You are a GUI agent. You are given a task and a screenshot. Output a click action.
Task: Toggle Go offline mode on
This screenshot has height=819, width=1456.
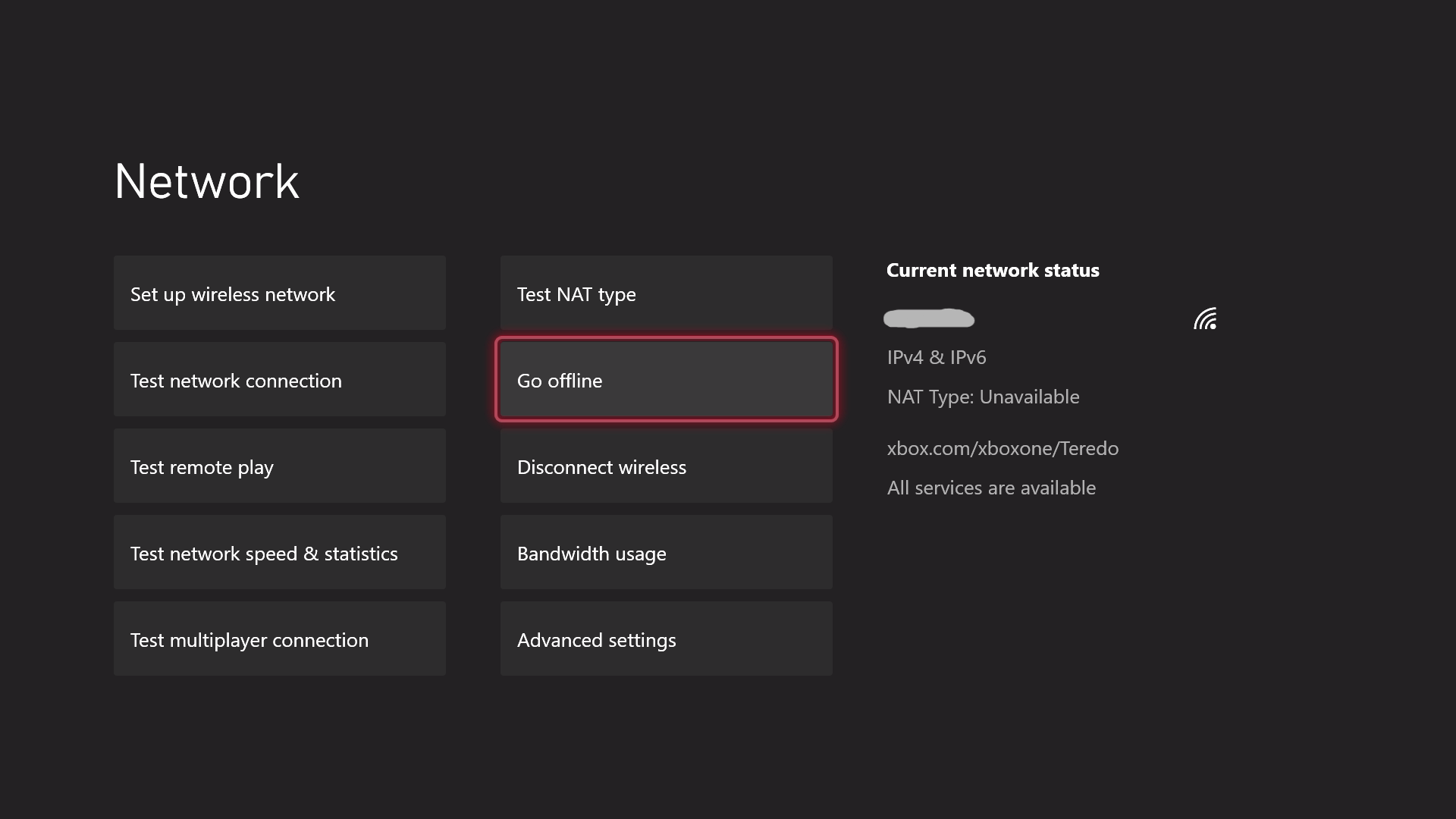tap(666, 379)
